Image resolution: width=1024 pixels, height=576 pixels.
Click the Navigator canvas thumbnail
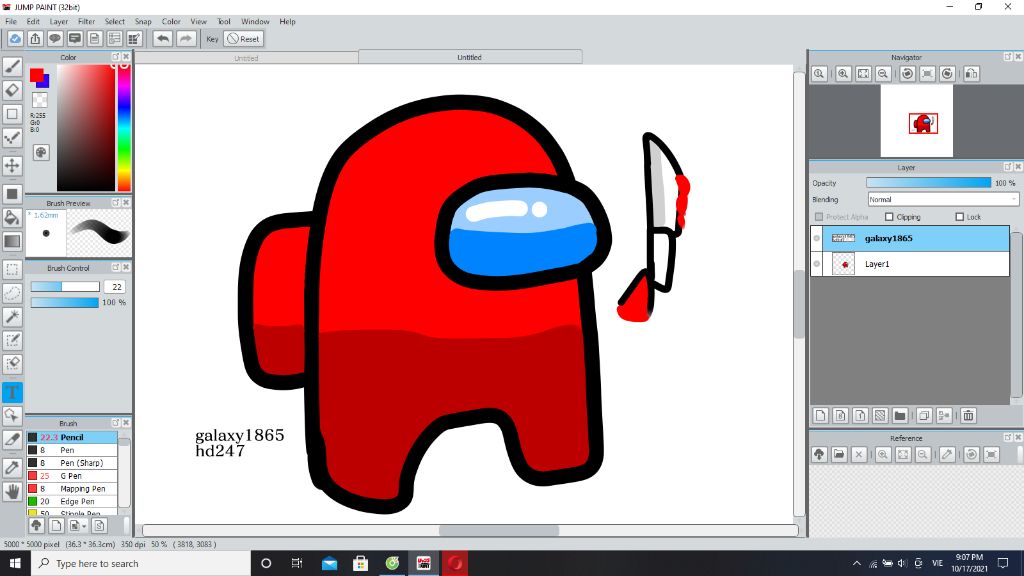(916, 121)
